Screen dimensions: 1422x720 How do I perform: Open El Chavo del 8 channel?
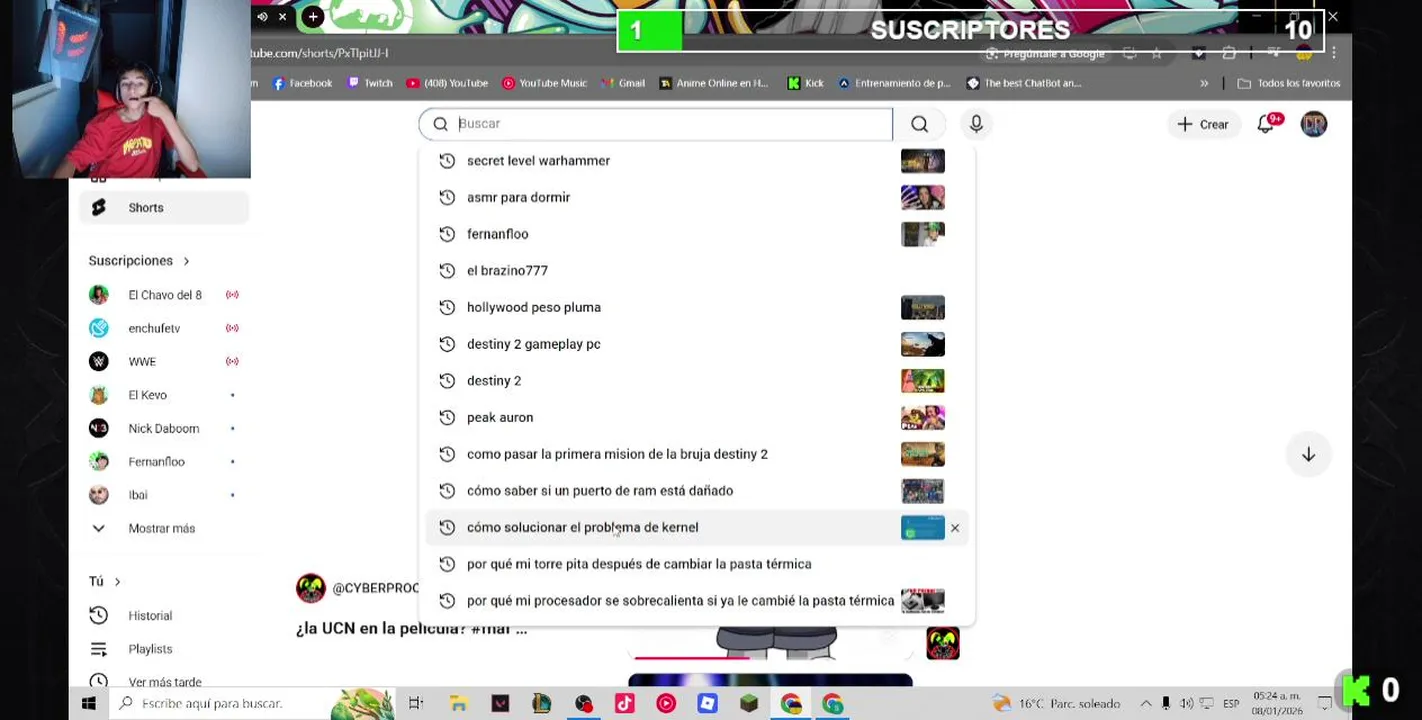[163, 295]
